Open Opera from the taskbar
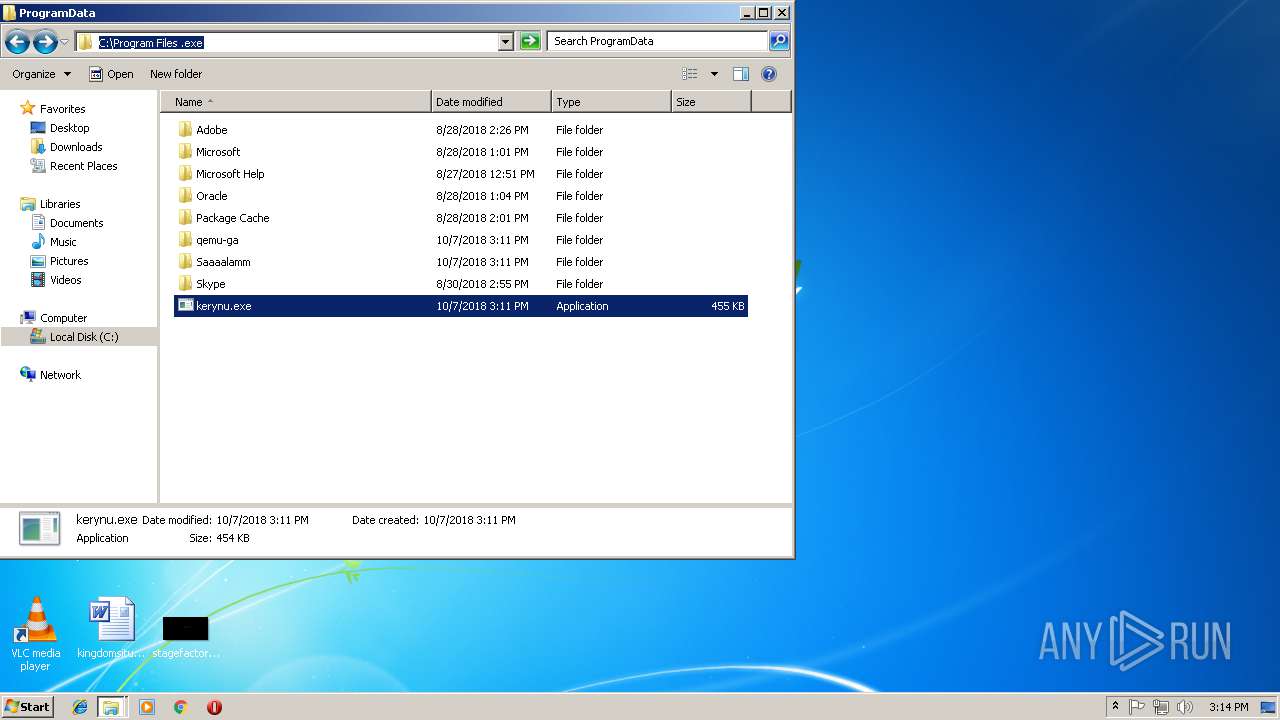This screenshot has width=1280, height=720. (x=214, y=707)
